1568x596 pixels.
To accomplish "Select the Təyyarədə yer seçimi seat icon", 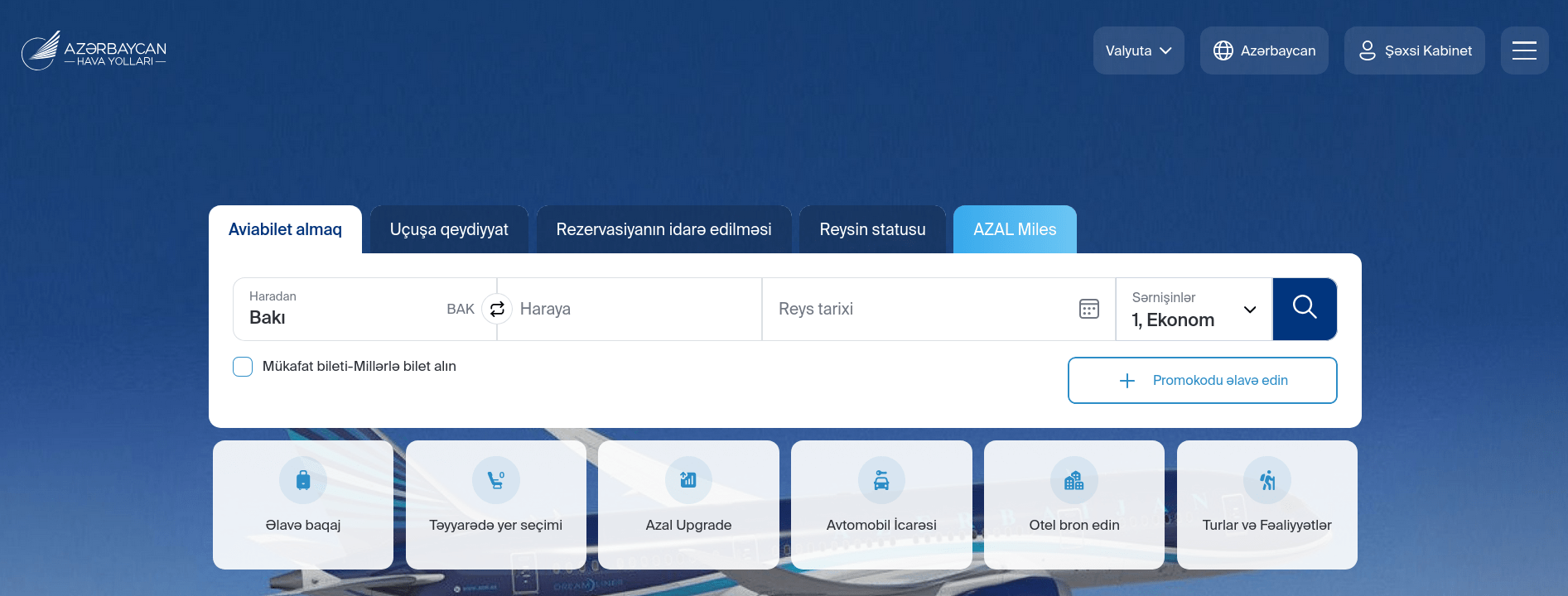I will tap(495, 480).
